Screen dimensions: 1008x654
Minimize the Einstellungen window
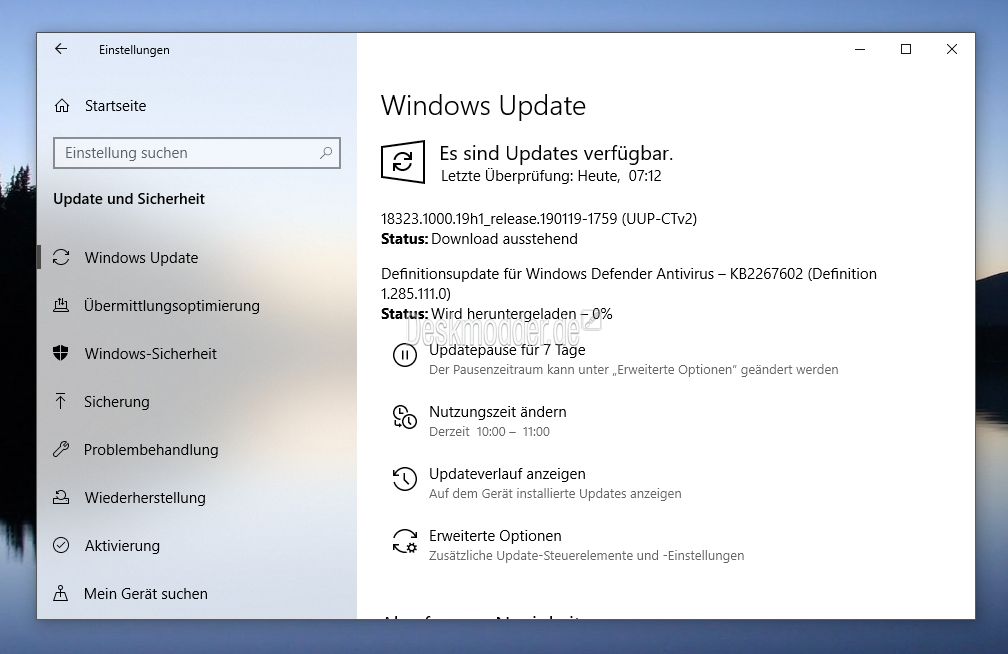(860, 49)
